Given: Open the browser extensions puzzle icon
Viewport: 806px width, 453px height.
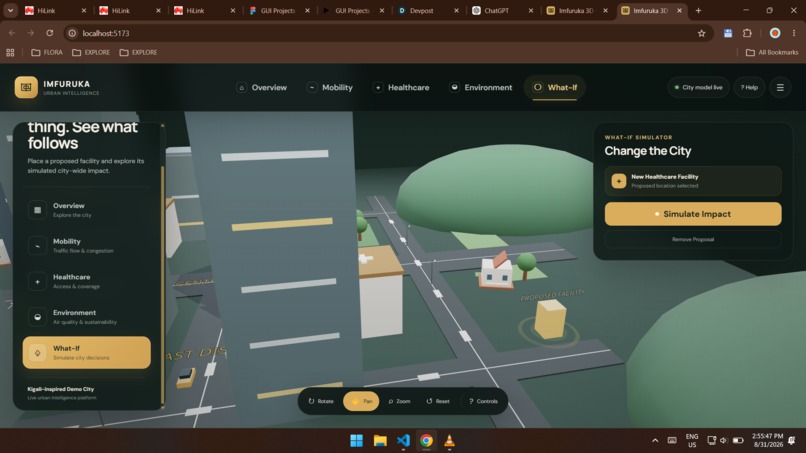Looking at the screenshot, I should click(x=747, y=33).
